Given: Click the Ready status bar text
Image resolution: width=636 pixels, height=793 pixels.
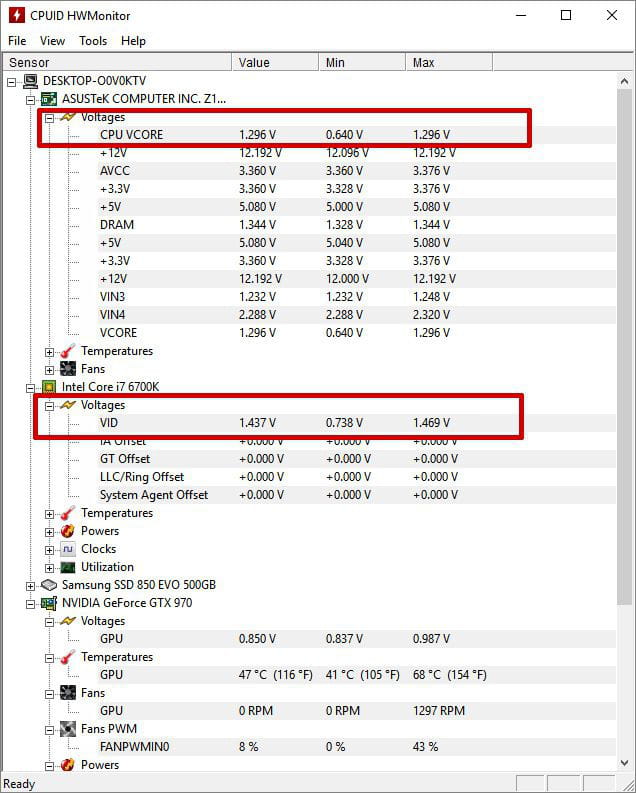Looking at the screenshot, I should (x=19, y=784).
